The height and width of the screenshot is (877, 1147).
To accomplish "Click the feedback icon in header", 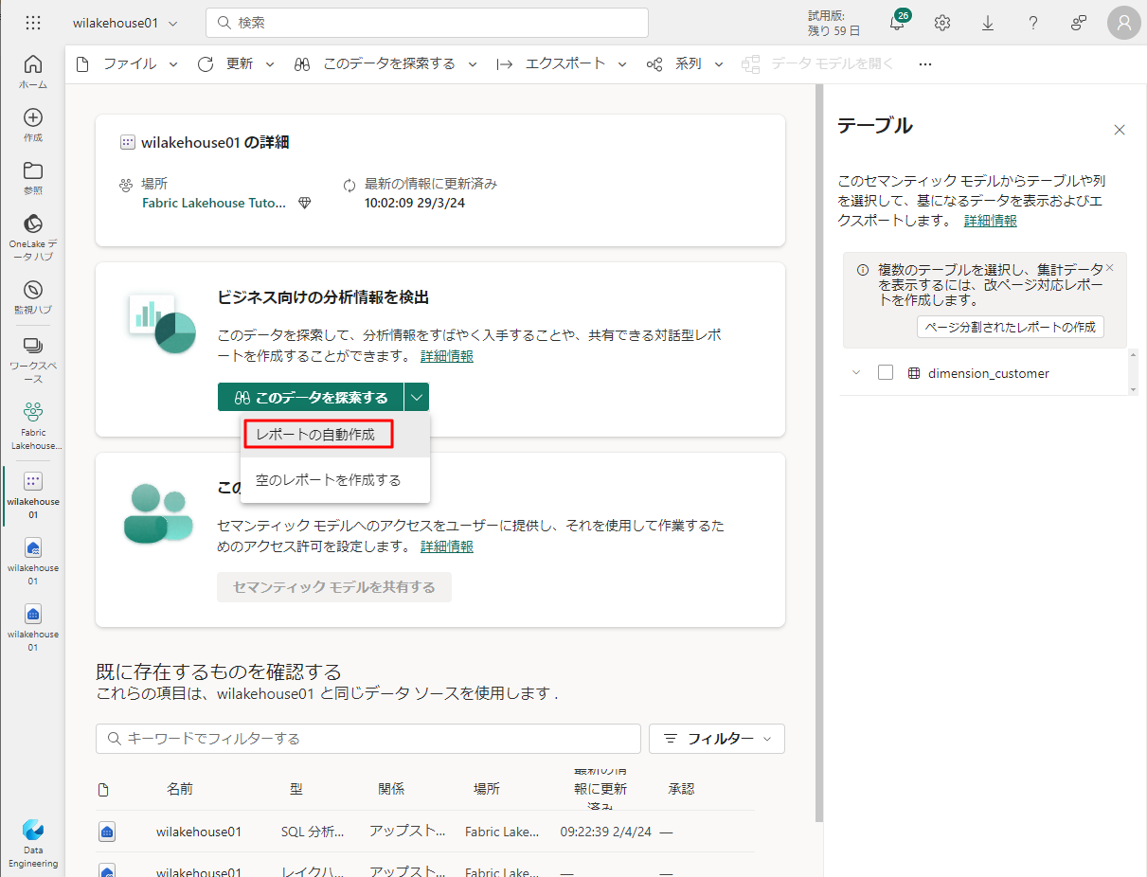I will tap(1078, 23).
